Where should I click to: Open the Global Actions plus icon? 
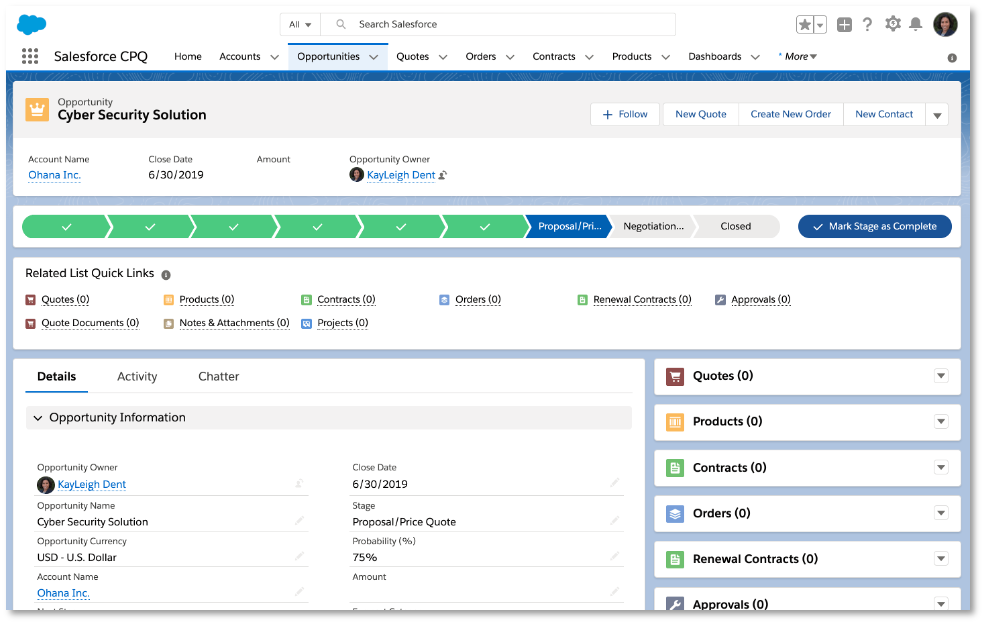click(x=845, y=24)
